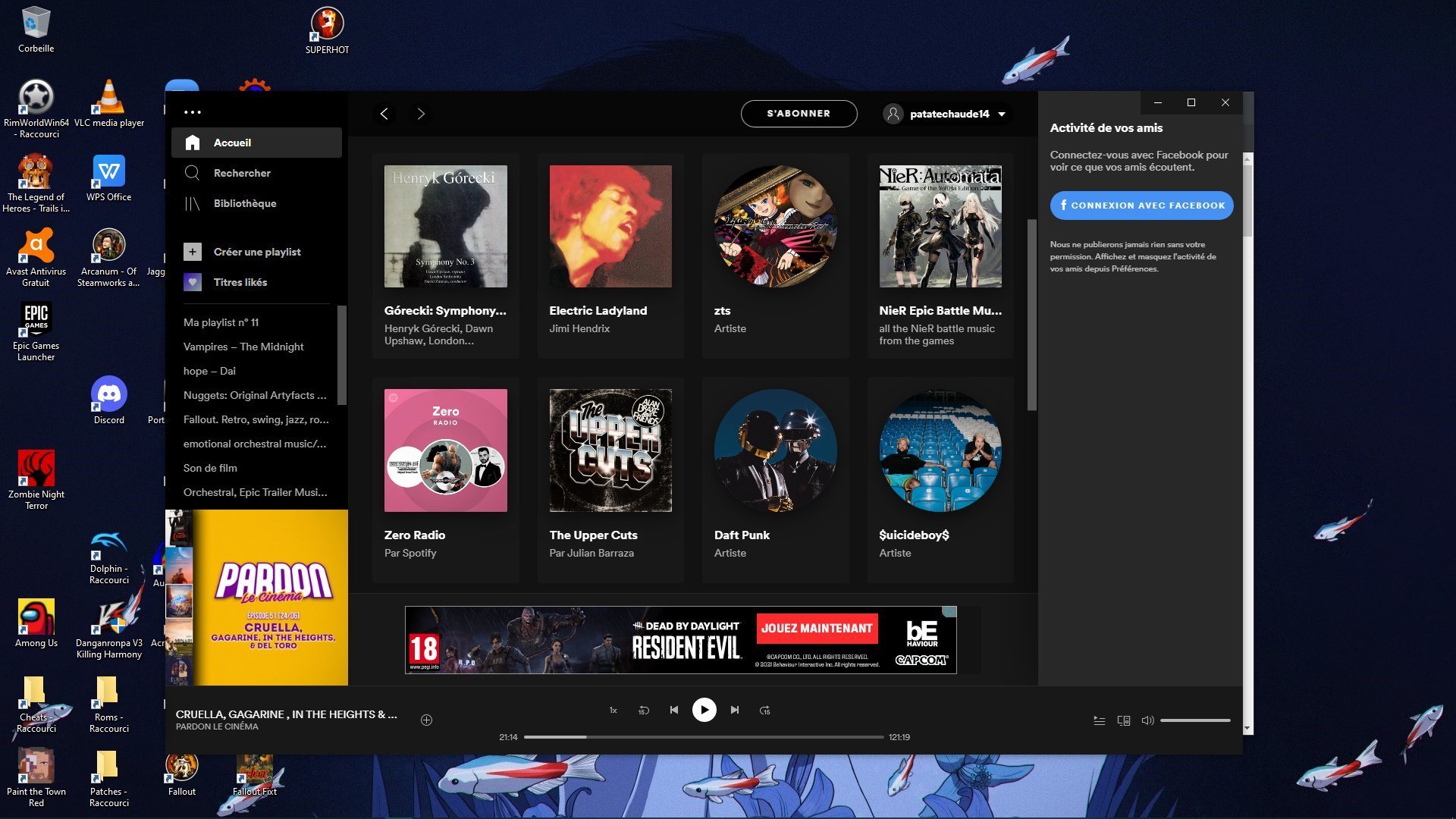Skip forward 15 seconds
Viewport: 1456px width, 819px height.
[x=764, y=711]
